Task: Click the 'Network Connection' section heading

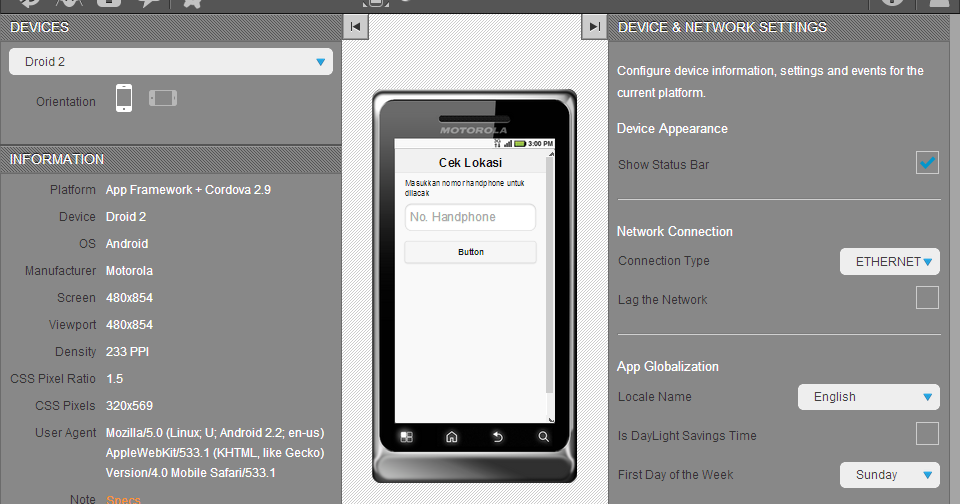Action: 675,231
